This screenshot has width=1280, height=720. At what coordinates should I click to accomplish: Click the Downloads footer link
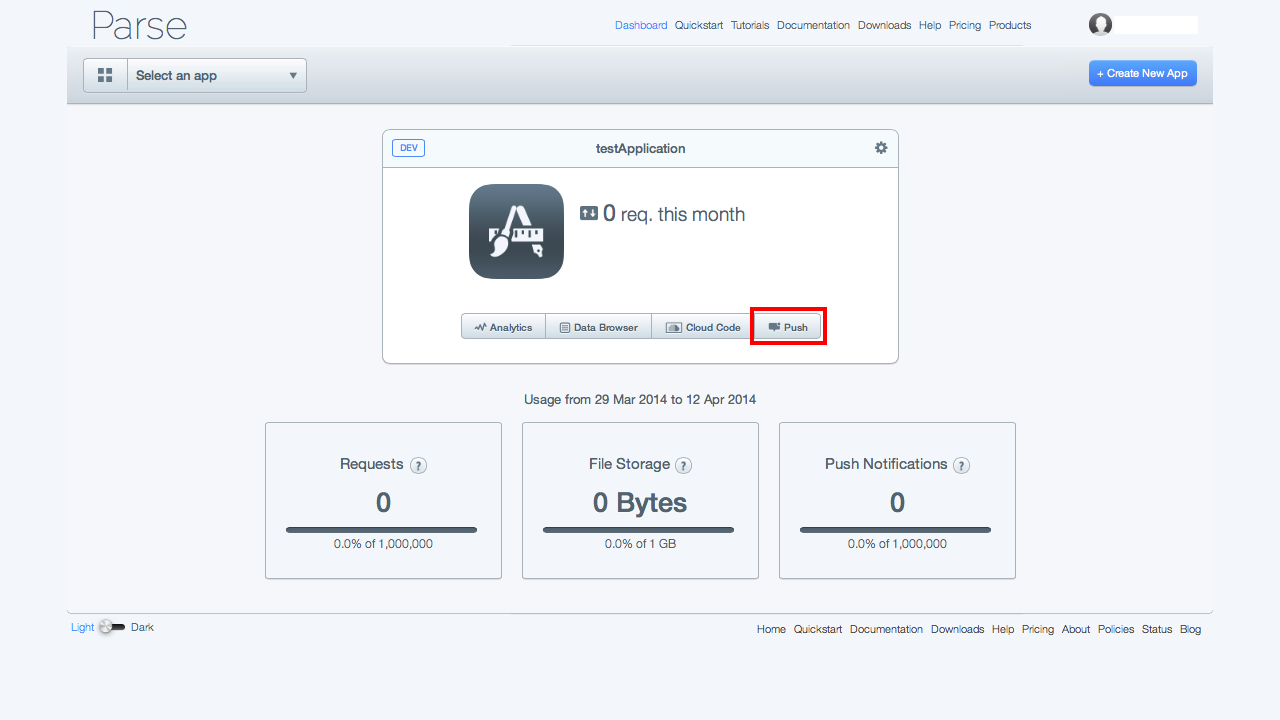[957, 629]
